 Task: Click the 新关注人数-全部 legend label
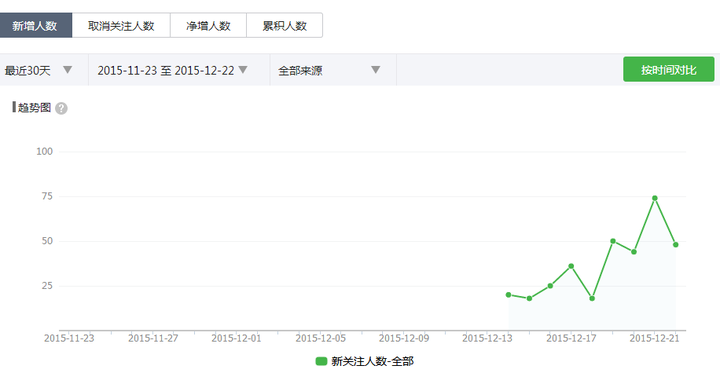click(x=372, y=361)
